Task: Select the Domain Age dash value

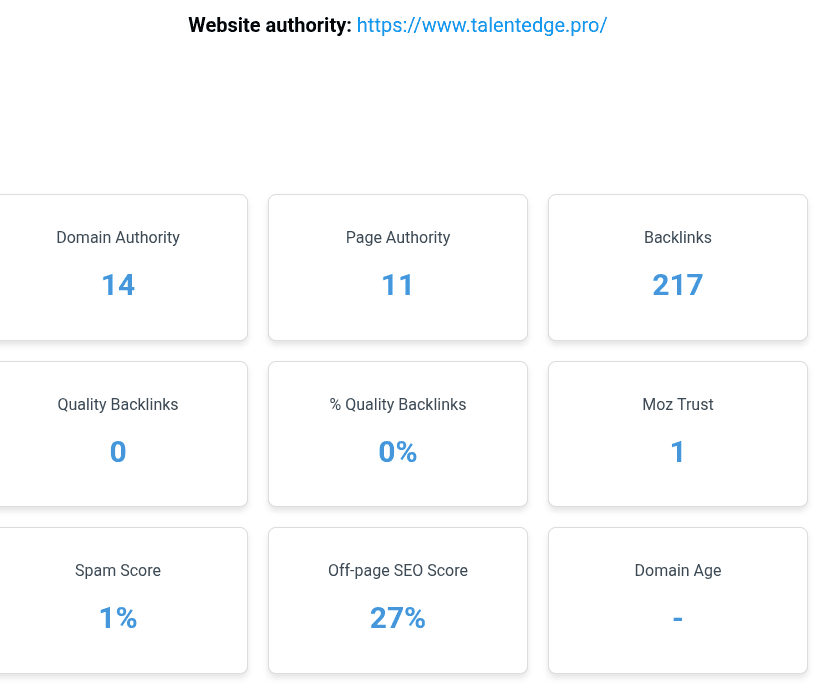Action: click(x=678, y=618)
